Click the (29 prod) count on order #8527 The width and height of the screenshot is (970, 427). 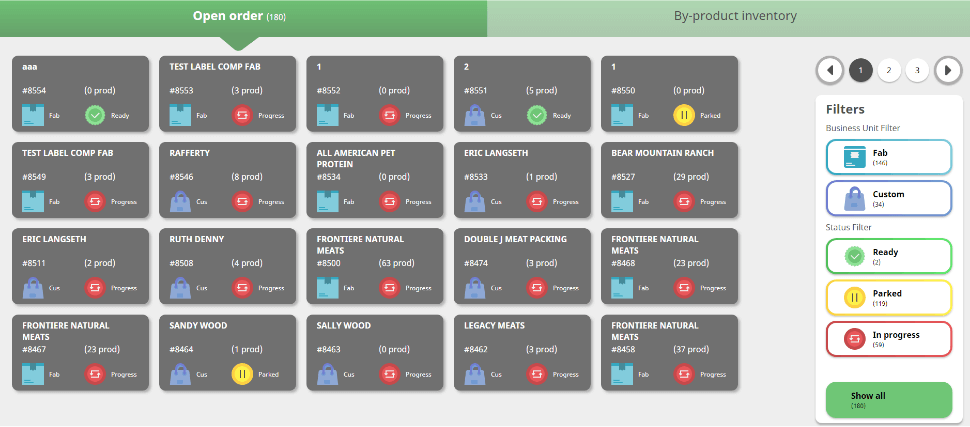(x=691, y=177)
